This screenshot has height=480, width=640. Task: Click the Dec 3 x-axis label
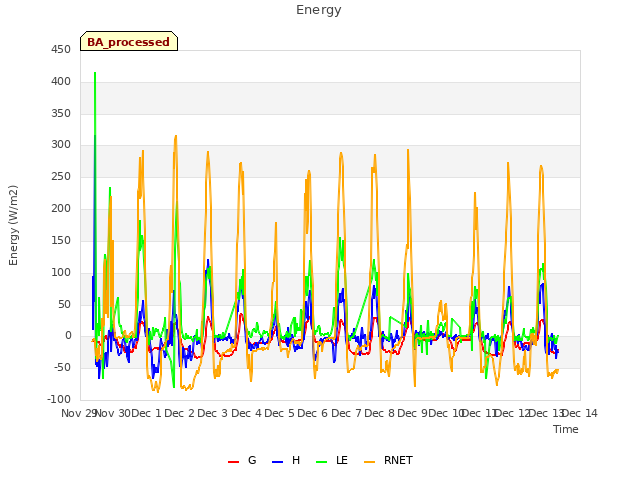coord(213,413)
